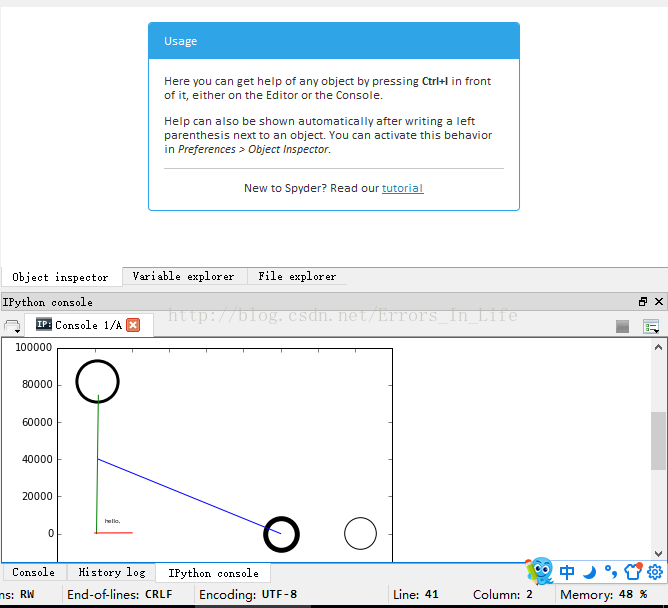Toggle the moon half-width mode icon

coord(590,572)
